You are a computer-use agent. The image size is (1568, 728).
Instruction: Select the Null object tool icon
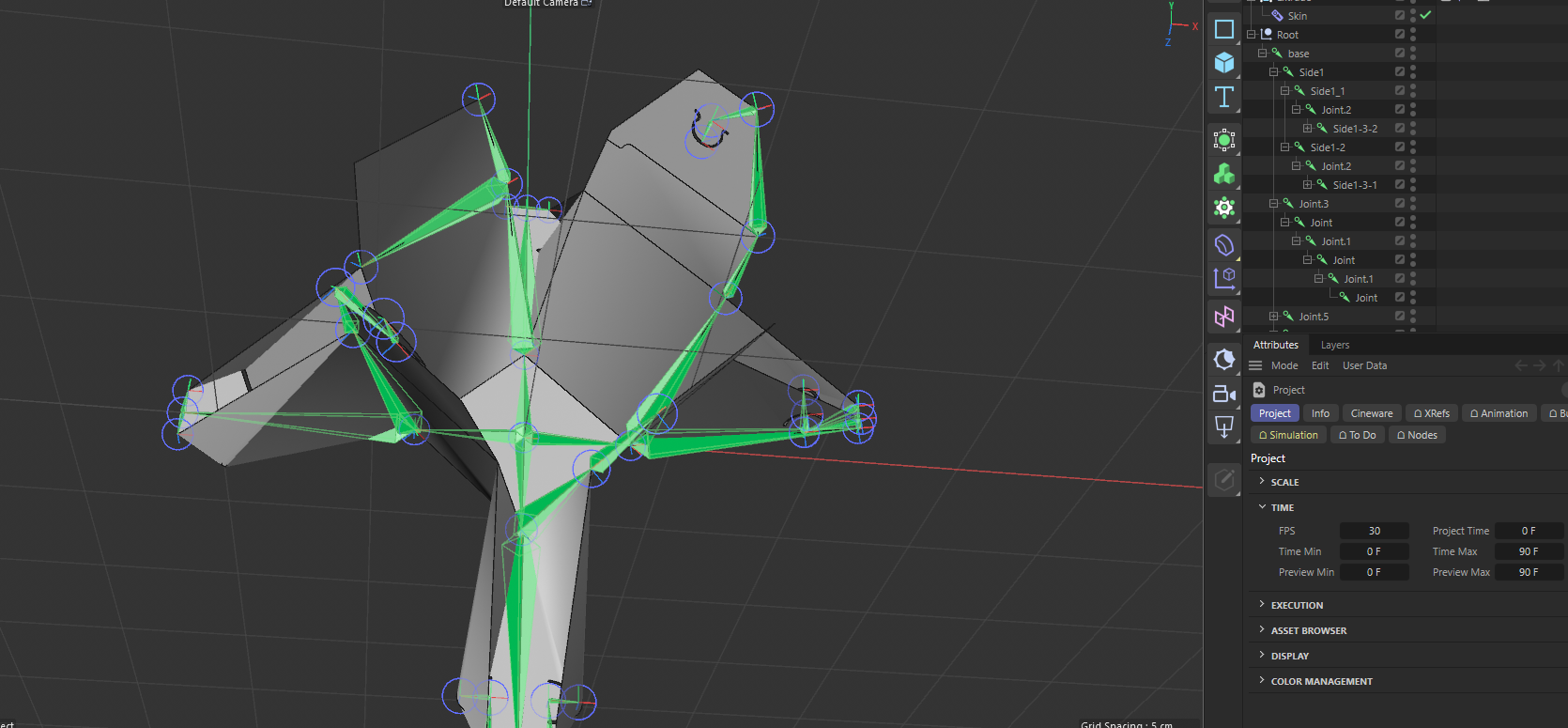click(1224, 29)
